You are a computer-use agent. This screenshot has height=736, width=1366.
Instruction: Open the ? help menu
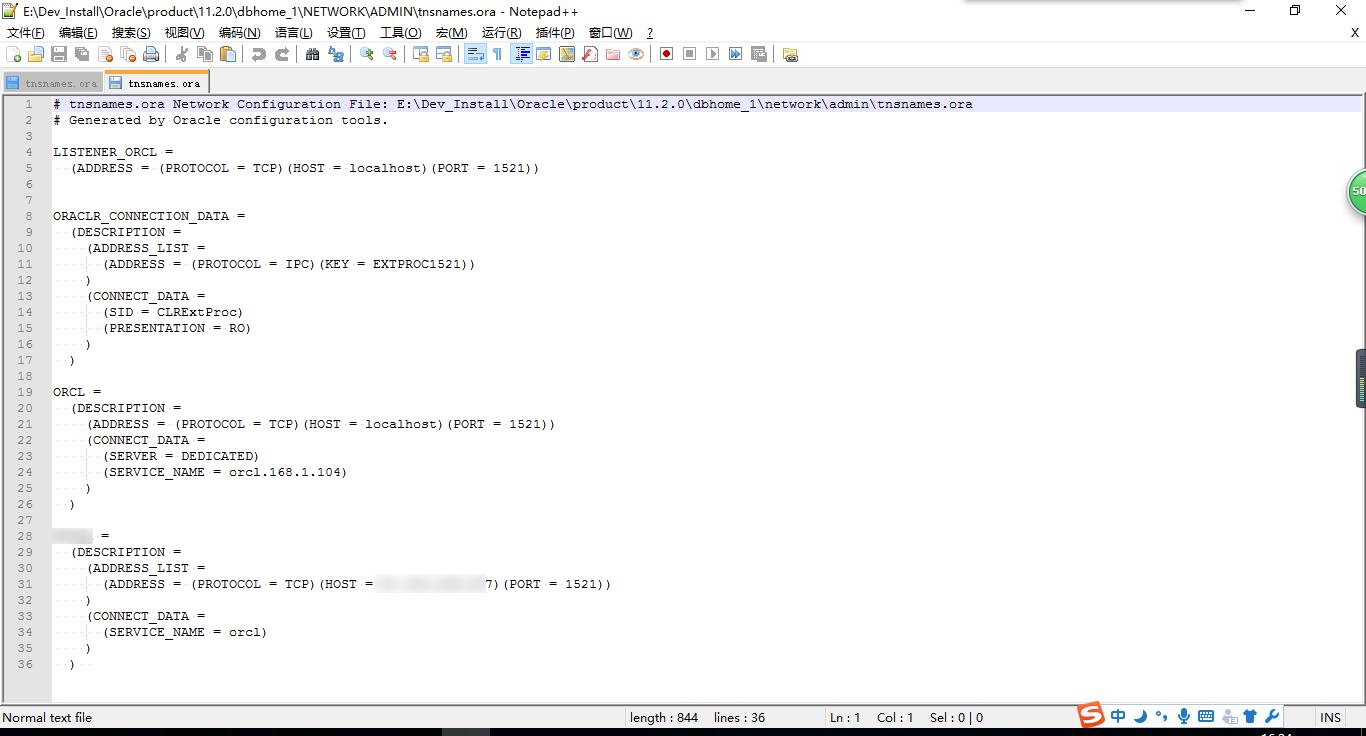650,33
